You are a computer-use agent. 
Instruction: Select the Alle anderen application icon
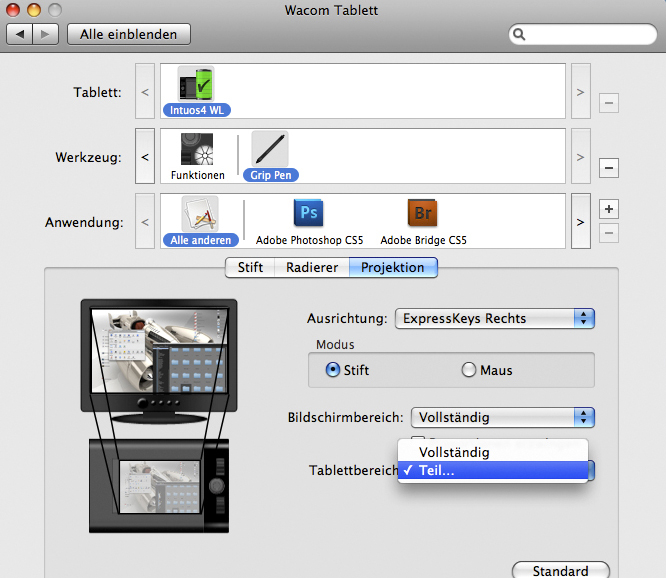pyautogui.click(x=200, y=214)
